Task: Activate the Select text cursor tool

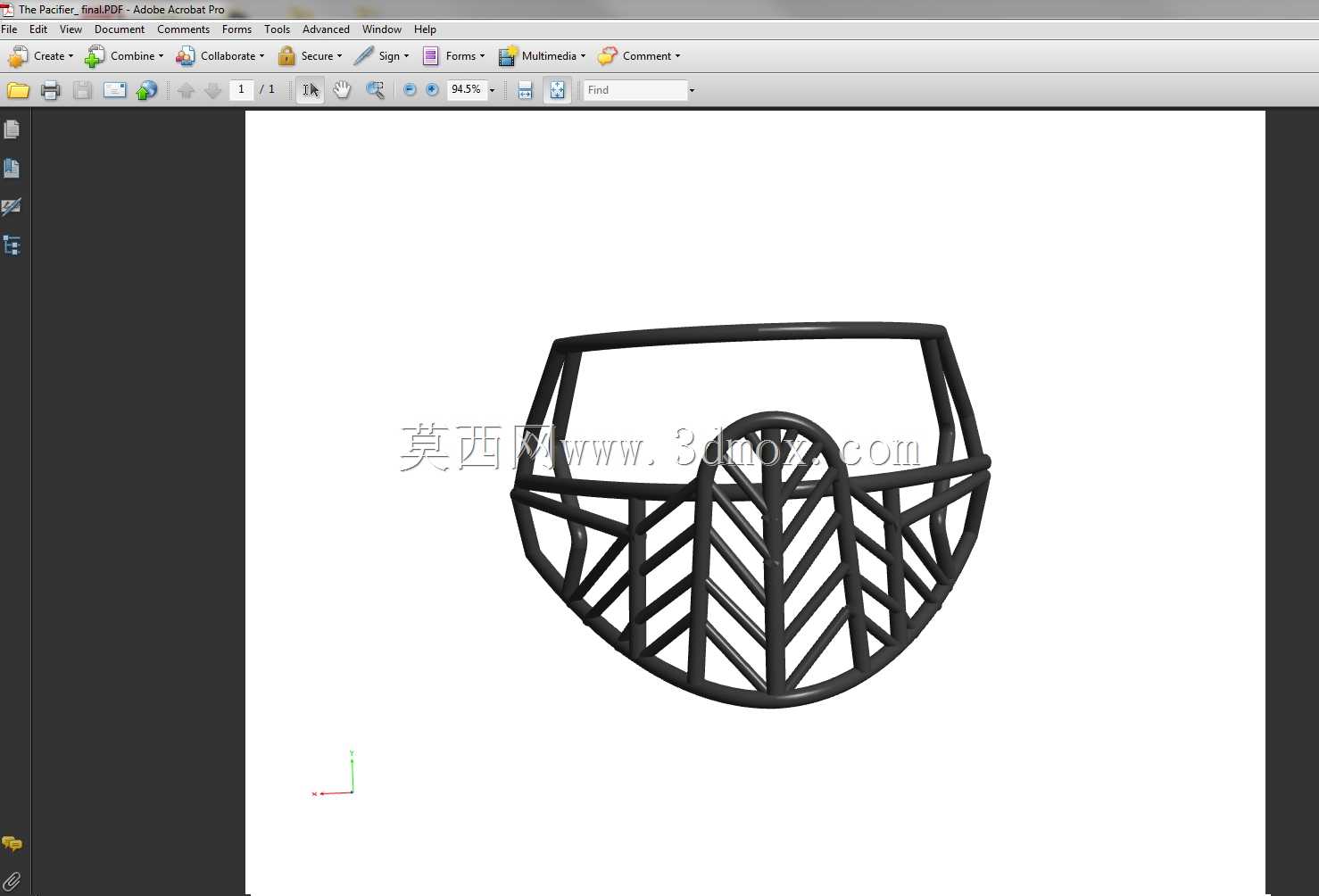Action: coord(310,90)
